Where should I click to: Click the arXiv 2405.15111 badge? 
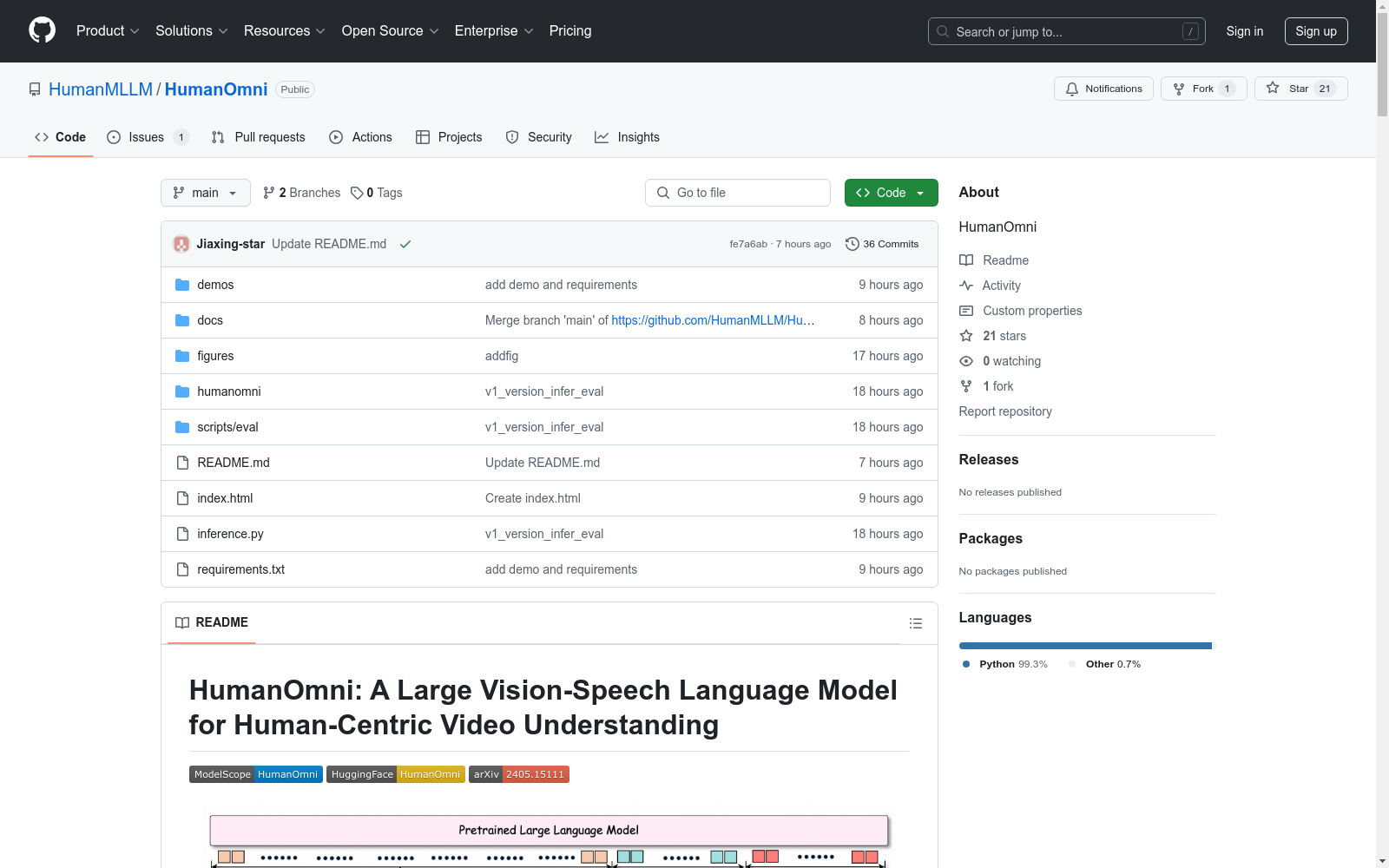518,774
